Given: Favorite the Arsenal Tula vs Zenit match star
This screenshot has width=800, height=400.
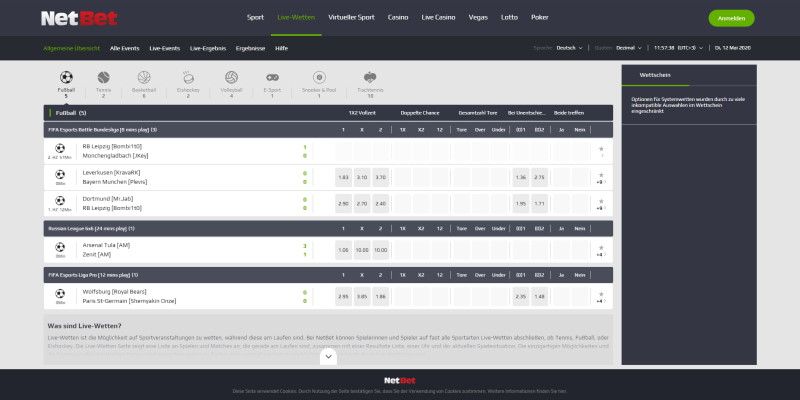Looking at the screenshot, I should pos(601,247).
